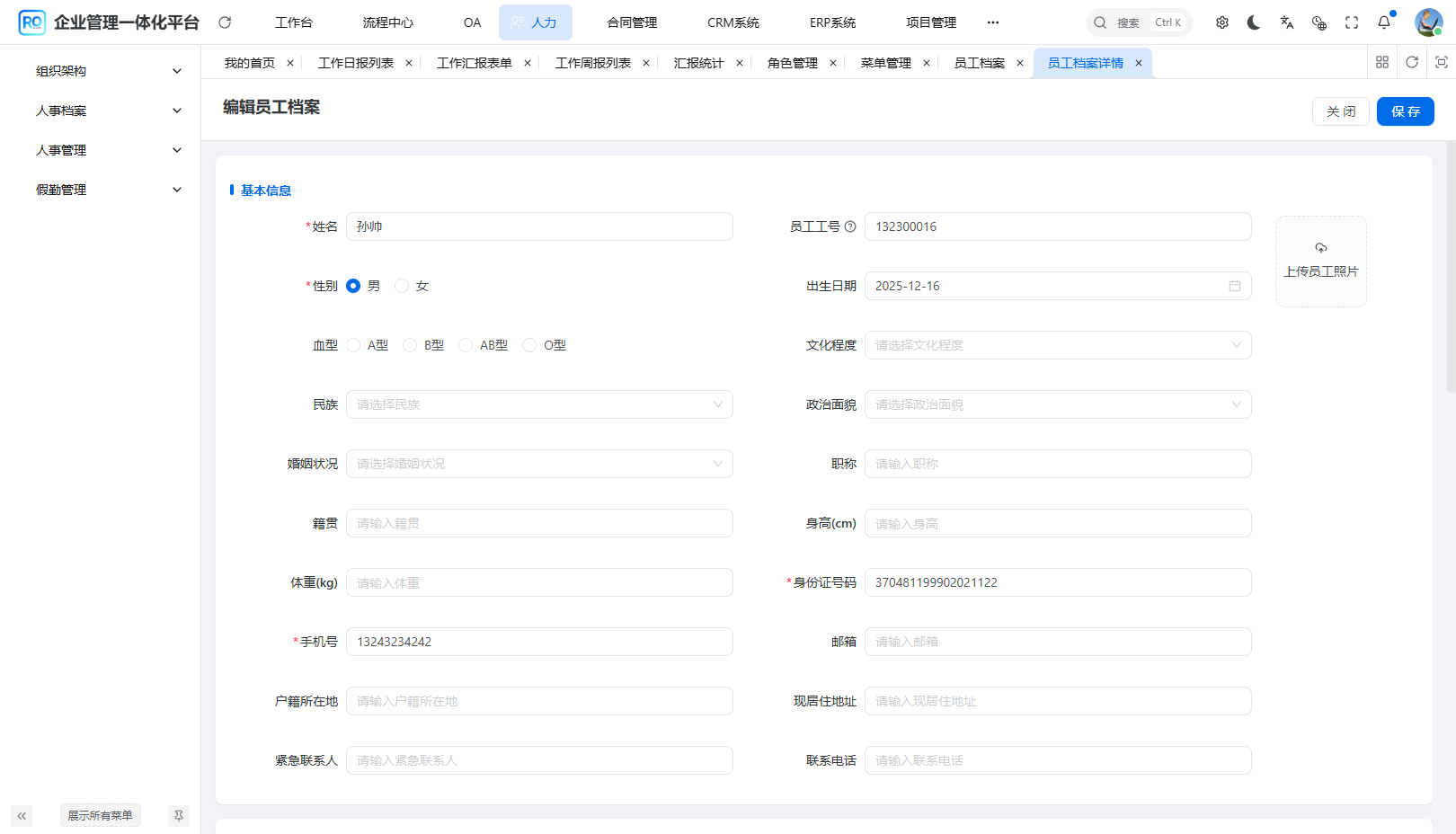This screenshot has width=1456, height=834.
Task: Enable dark mode via the moon icon
Action: pos(1254,22)
